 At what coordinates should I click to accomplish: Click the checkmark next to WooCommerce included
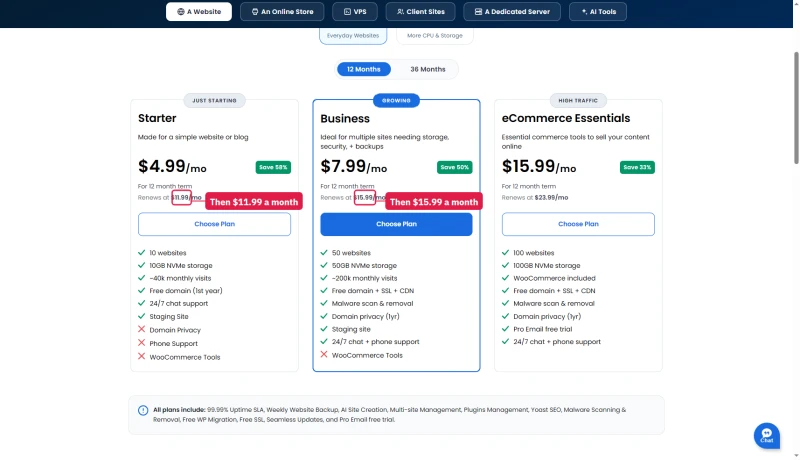click(505, 278)
